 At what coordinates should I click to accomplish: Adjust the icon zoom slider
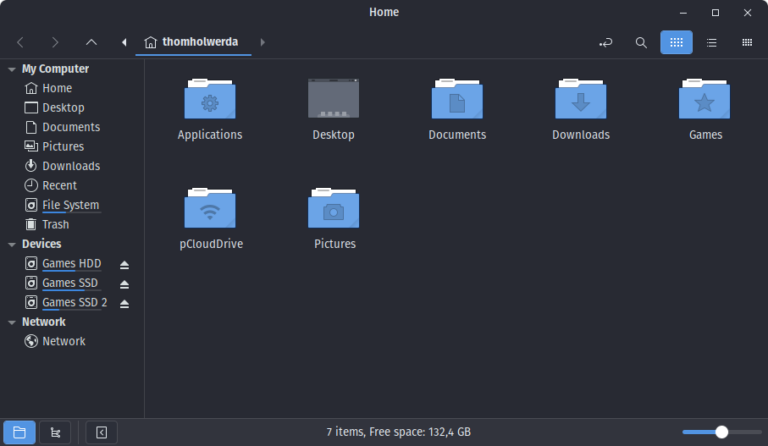click(x=721, y=432)
